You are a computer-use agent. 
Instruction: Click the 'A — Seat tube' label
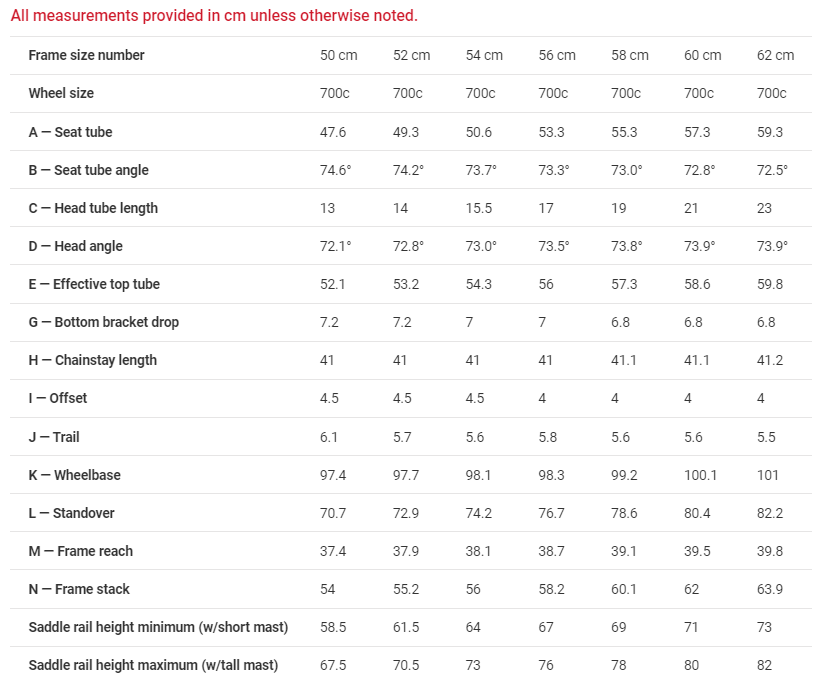click(x=71, y=132)
